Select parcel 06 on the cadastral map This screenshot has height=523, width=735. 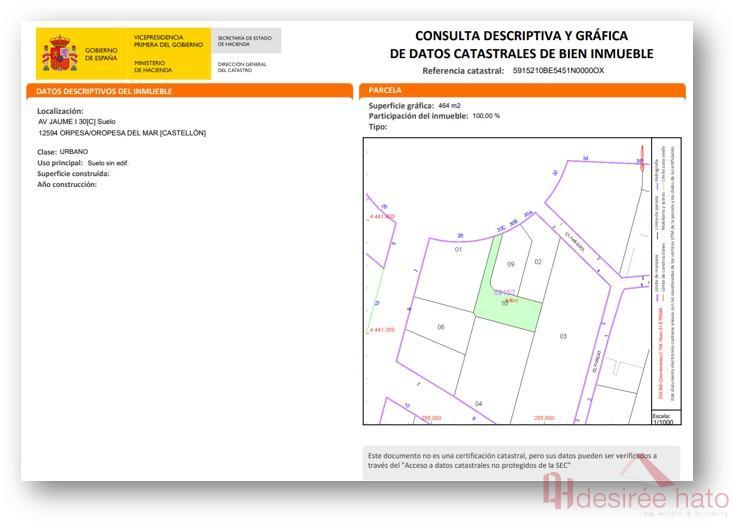(440, 326)
